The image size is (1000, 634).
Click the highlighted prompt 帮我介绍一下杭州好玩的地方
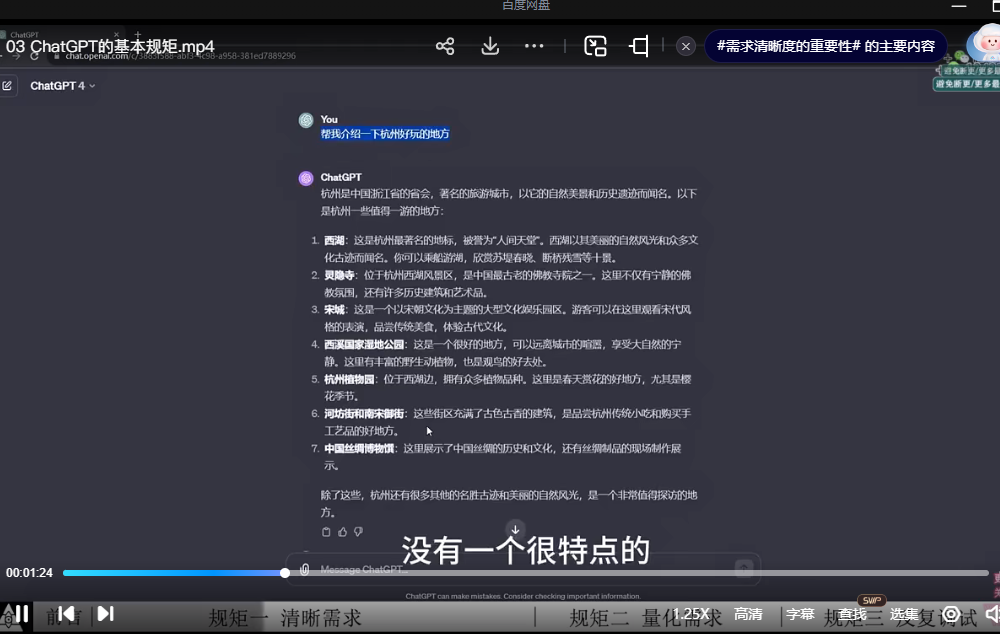tap(385, 134)
